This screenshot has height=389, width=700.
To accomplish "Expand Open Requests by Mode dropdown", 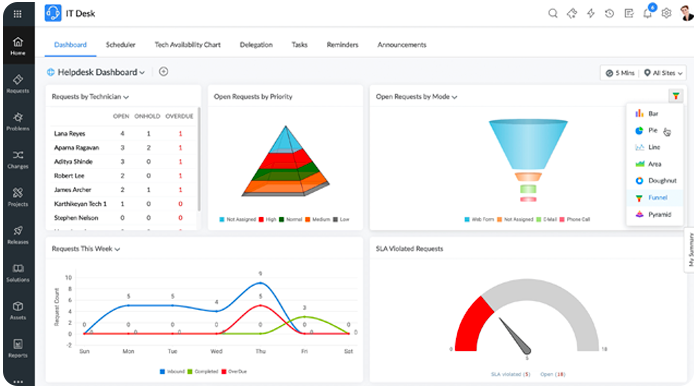I will pos(454,97).
